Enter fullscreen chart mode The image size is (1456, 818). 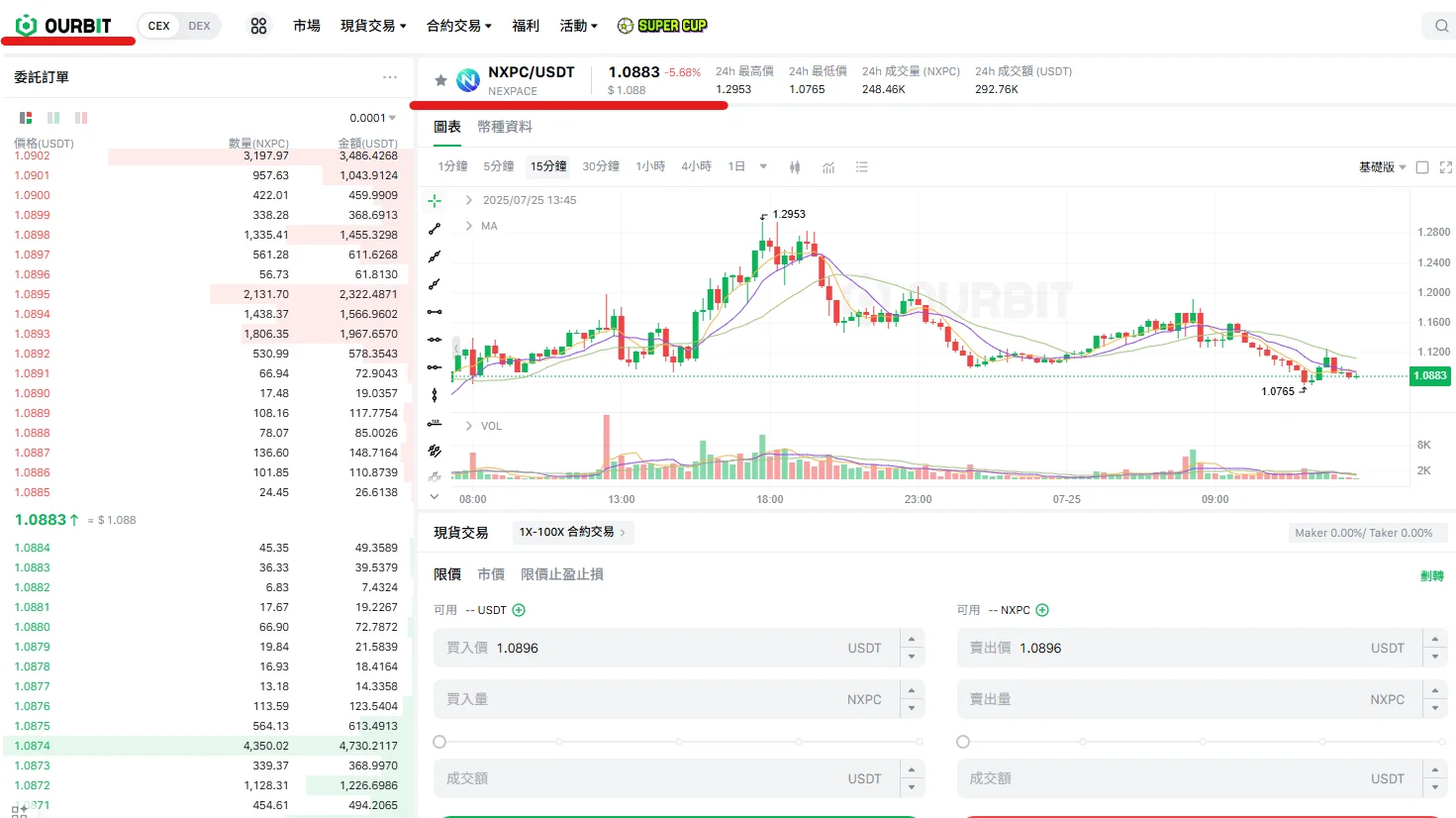[1446, 167]
